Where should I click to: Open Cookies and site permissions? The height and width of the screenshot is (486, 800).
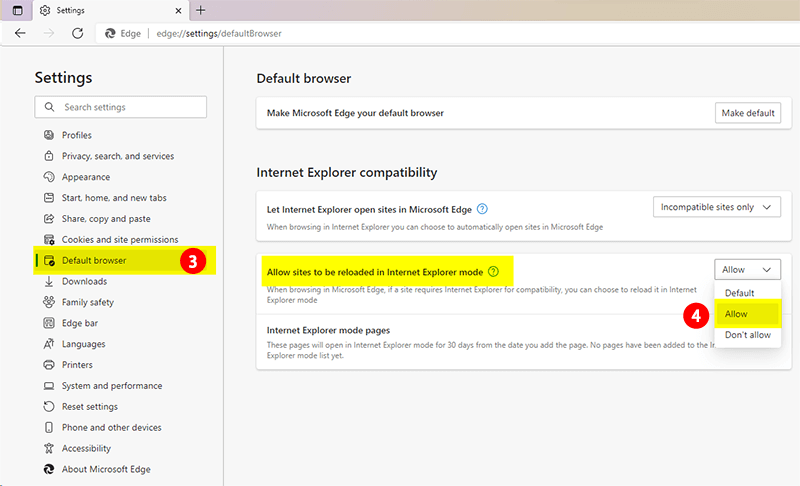[x=120, y=240]
